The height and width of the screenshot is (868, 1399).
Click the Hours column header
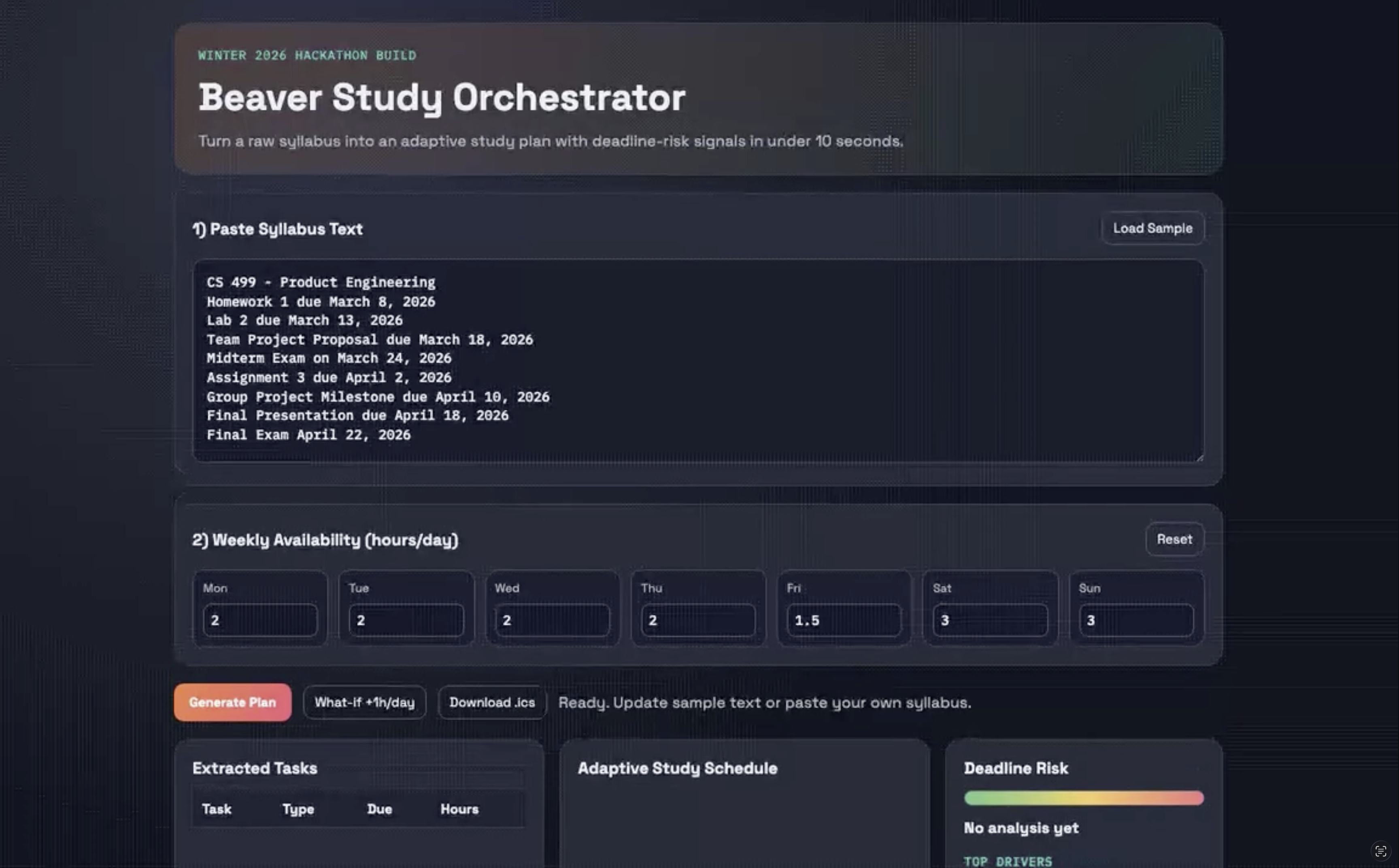pyautogui.click(x=459, y=809)
